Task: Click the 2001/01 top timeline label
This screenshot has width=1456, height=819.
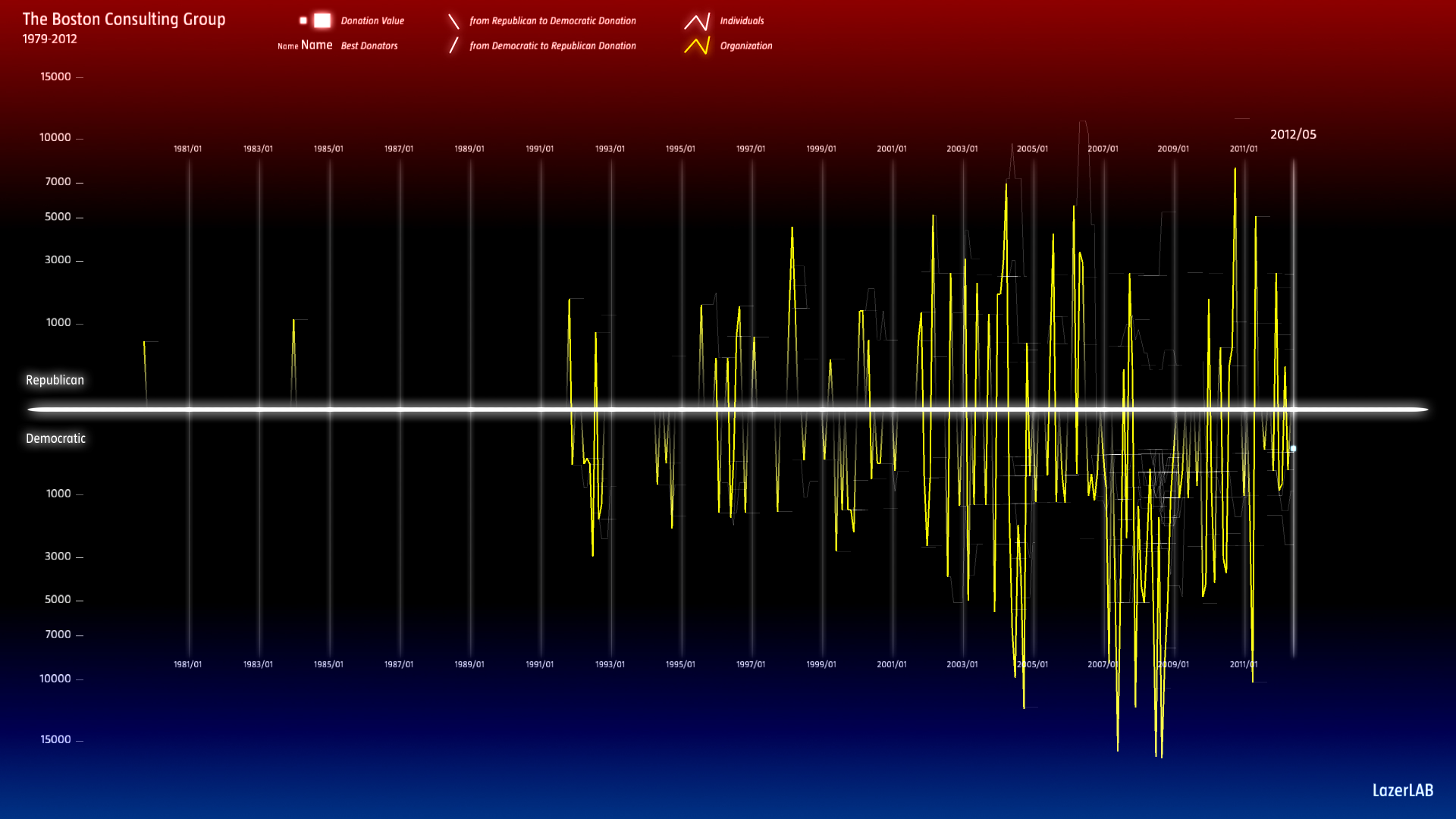Action: coord(892,149)
